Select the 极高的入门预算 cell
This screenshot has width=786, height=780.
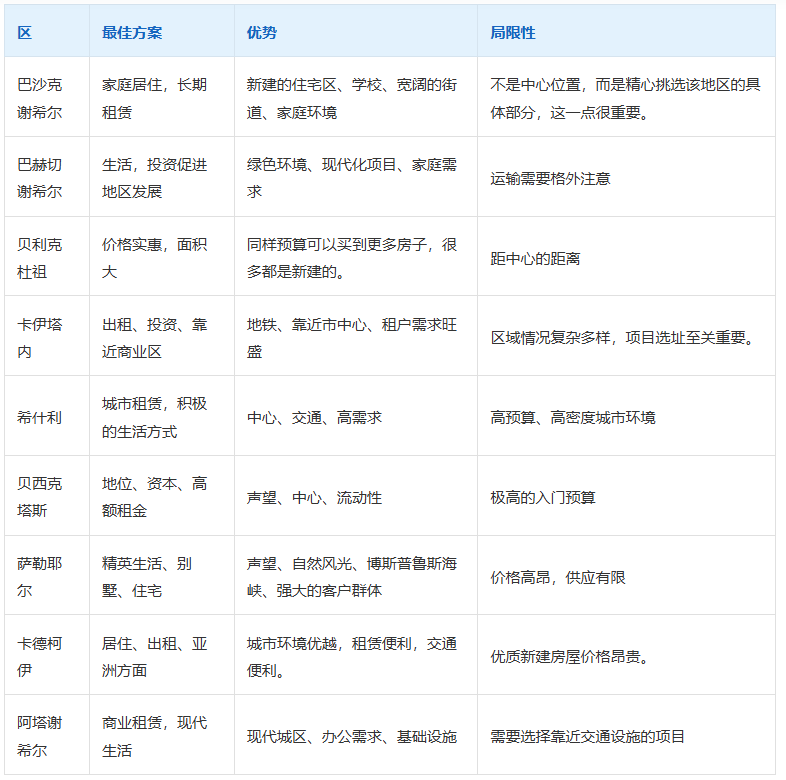pos(626,496)
